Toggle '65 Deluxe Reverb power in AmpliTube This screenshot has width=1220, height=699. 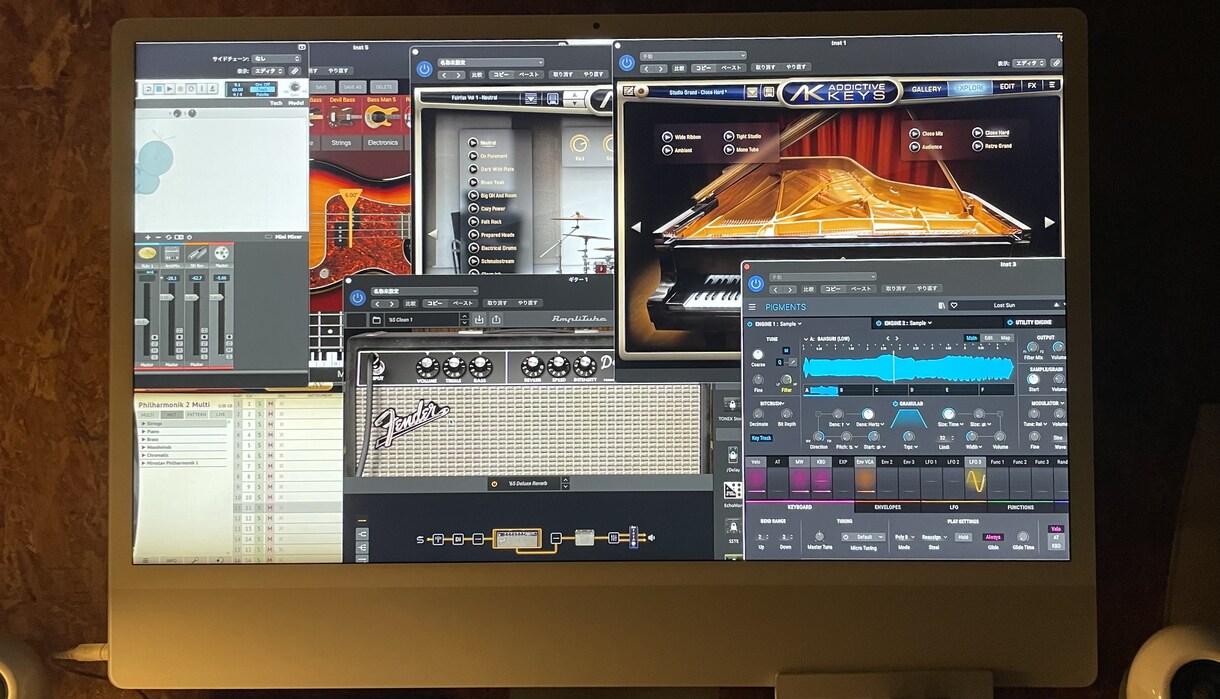494,484
